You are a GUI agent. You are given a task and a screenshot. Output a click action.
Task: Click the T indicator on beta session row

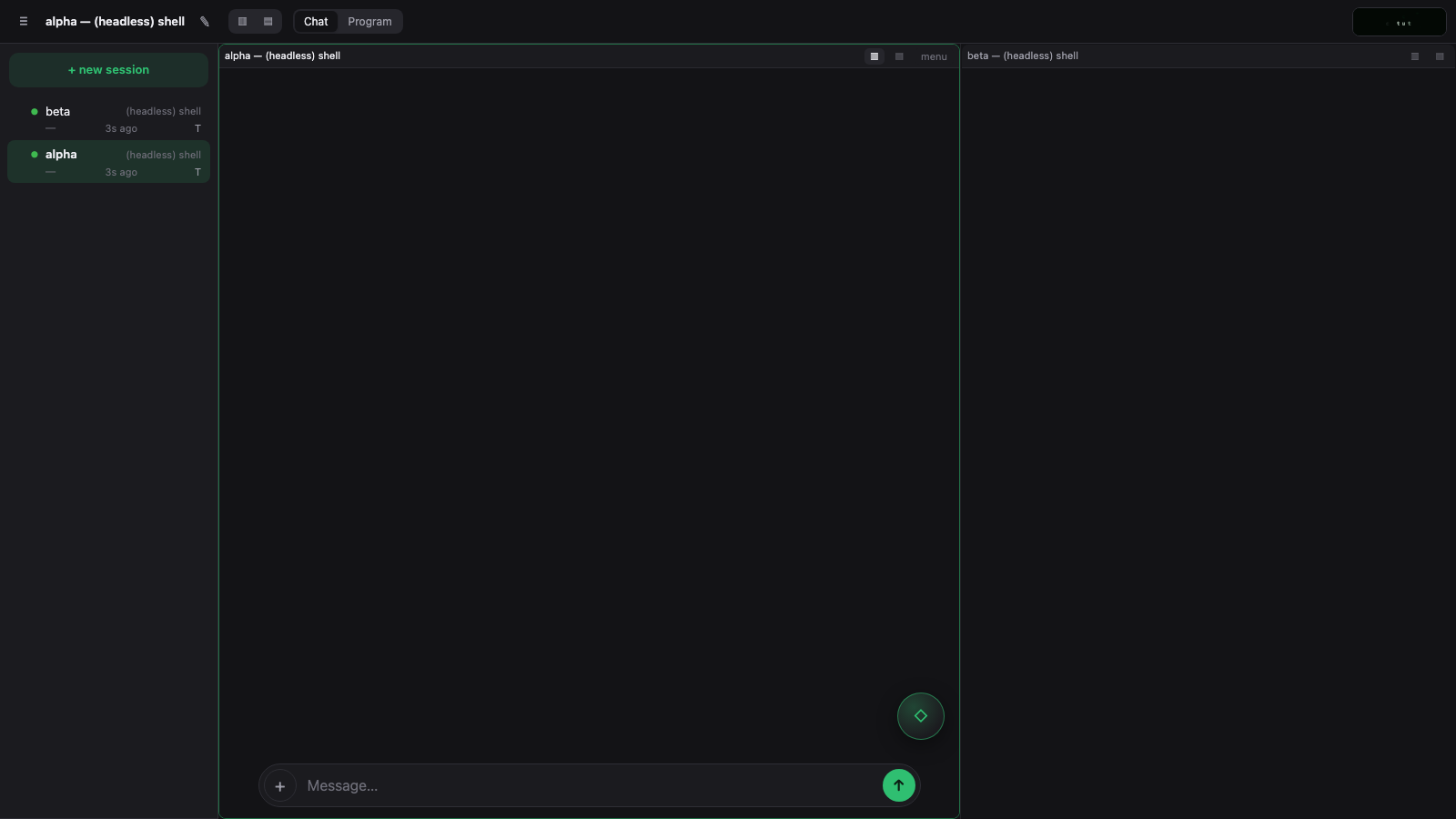click(197, 128)
